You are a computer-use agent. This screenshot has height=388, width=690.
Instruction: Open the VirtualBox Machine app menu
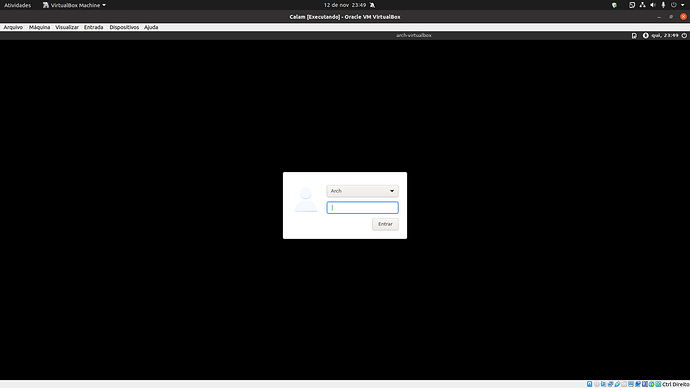74,5
